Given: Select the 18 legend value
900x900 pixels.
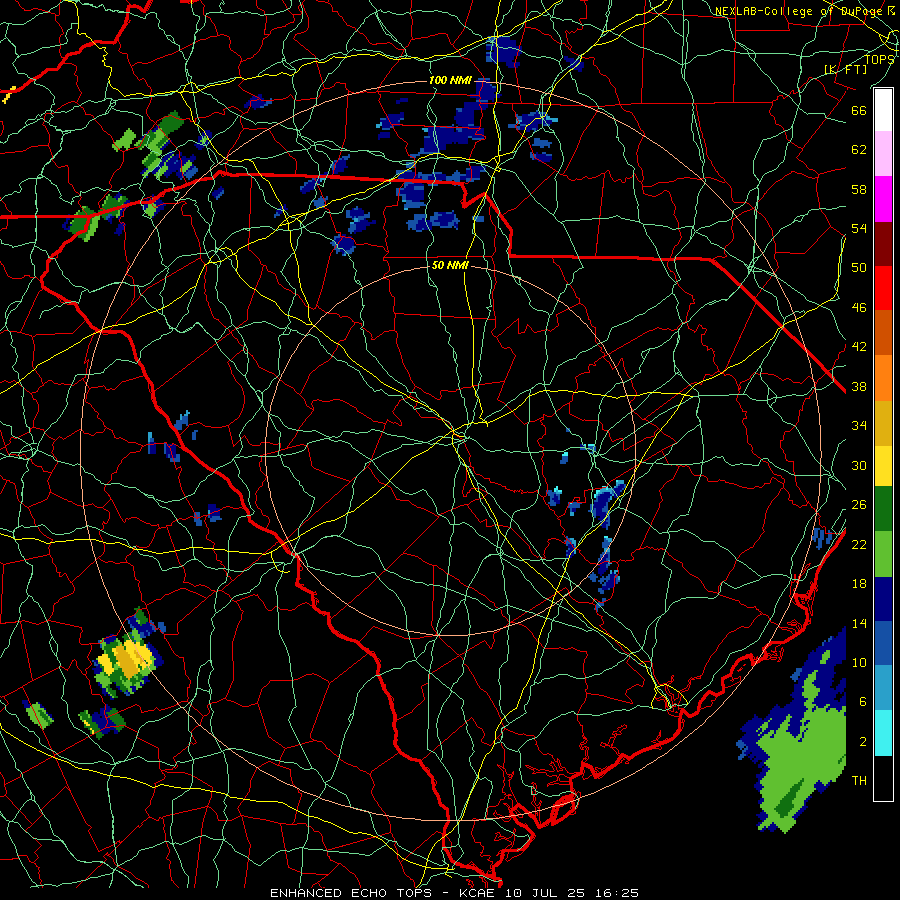Looking at the screenshot, I should [x=859, y=584].
